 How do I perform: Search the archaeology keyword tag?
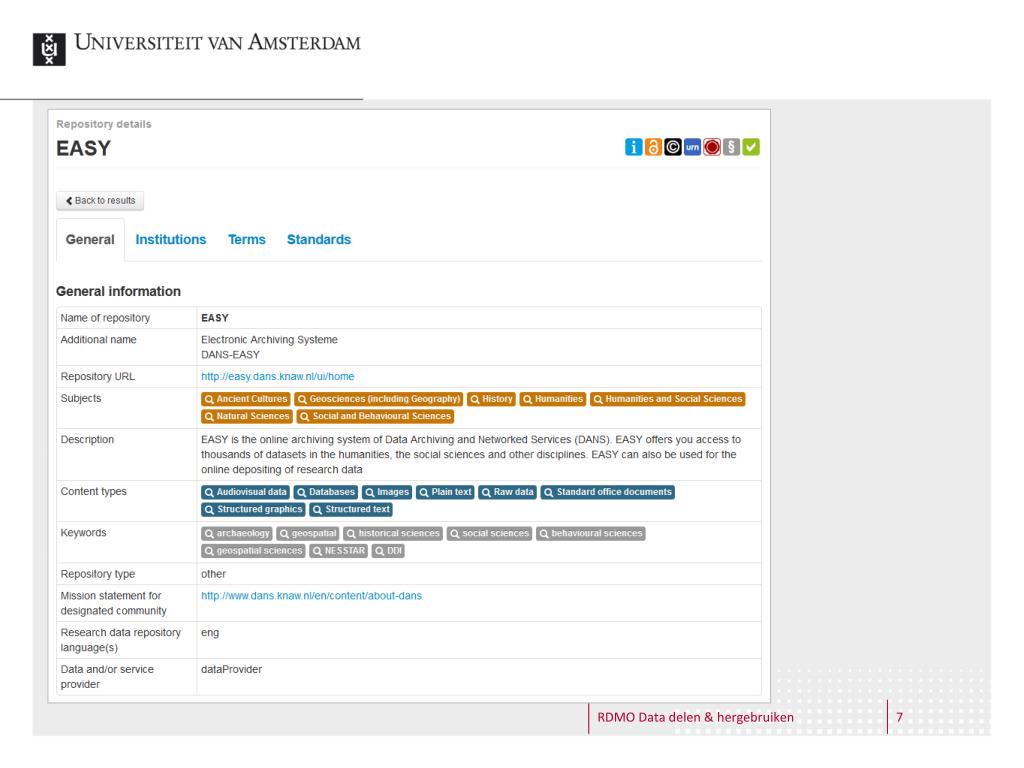(236, 534)
